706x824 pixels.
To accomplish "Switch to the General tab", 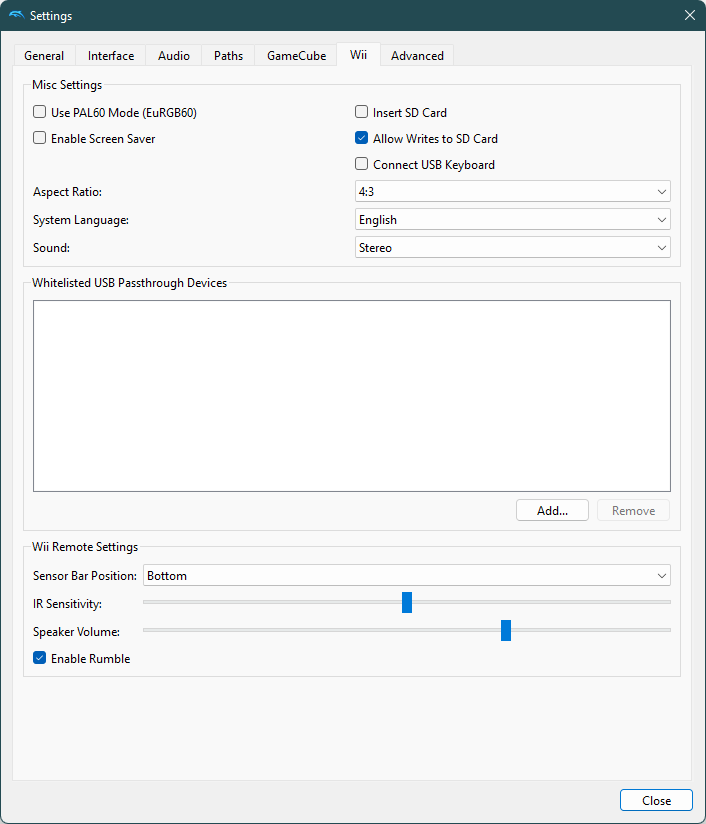I will tap(44, 56).
